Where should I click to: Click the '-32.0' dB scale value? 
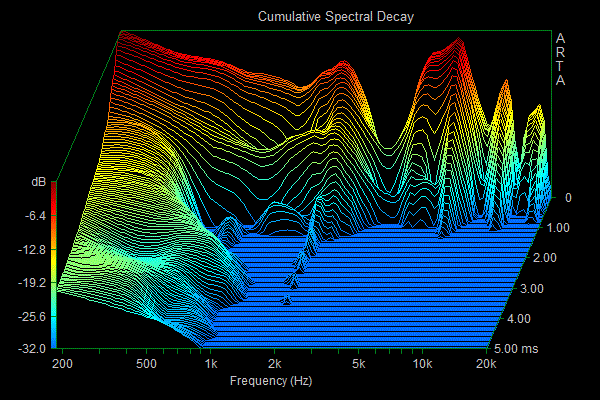tap(32, 349)
